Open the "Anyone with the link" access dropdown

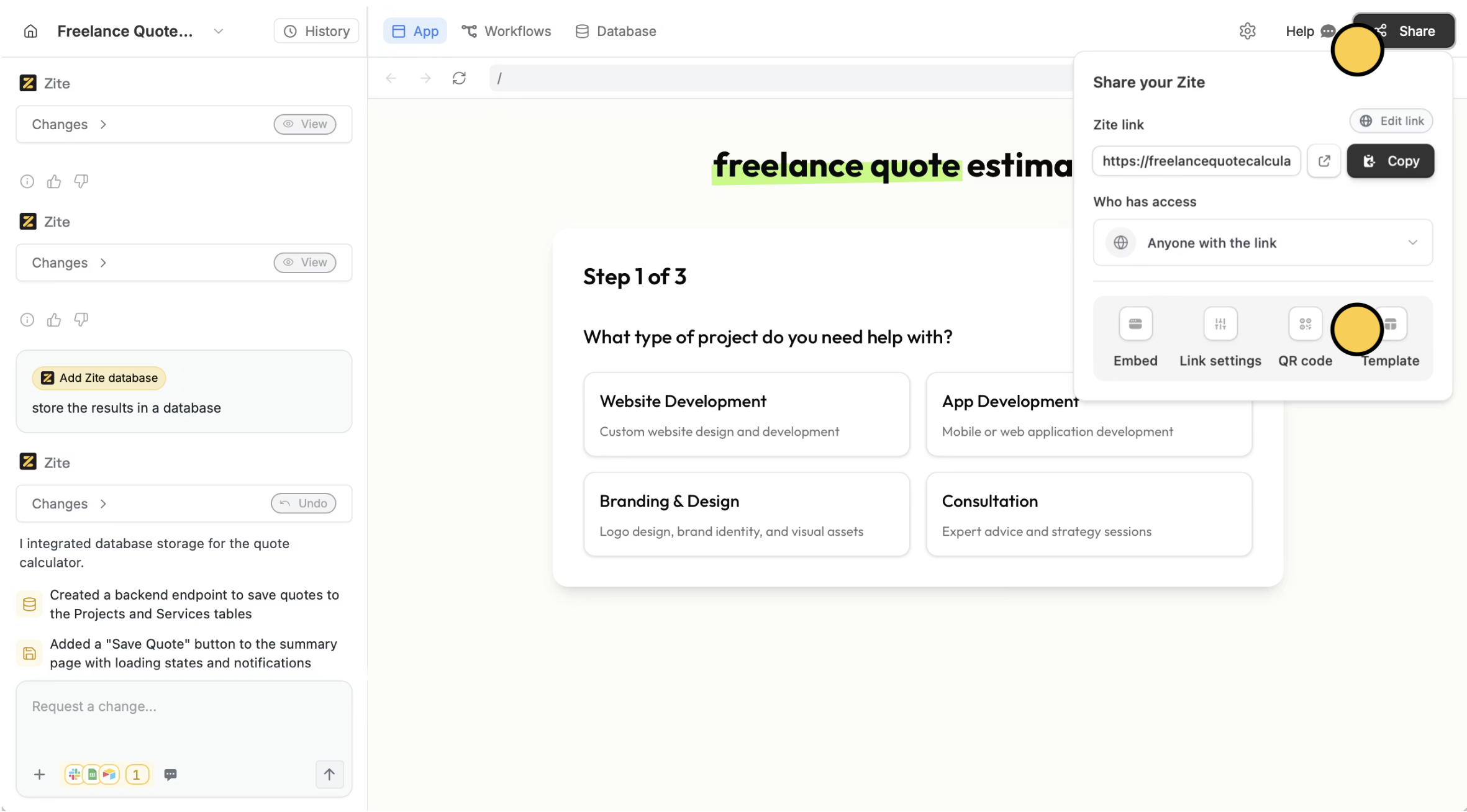[x=1262, y=243]
